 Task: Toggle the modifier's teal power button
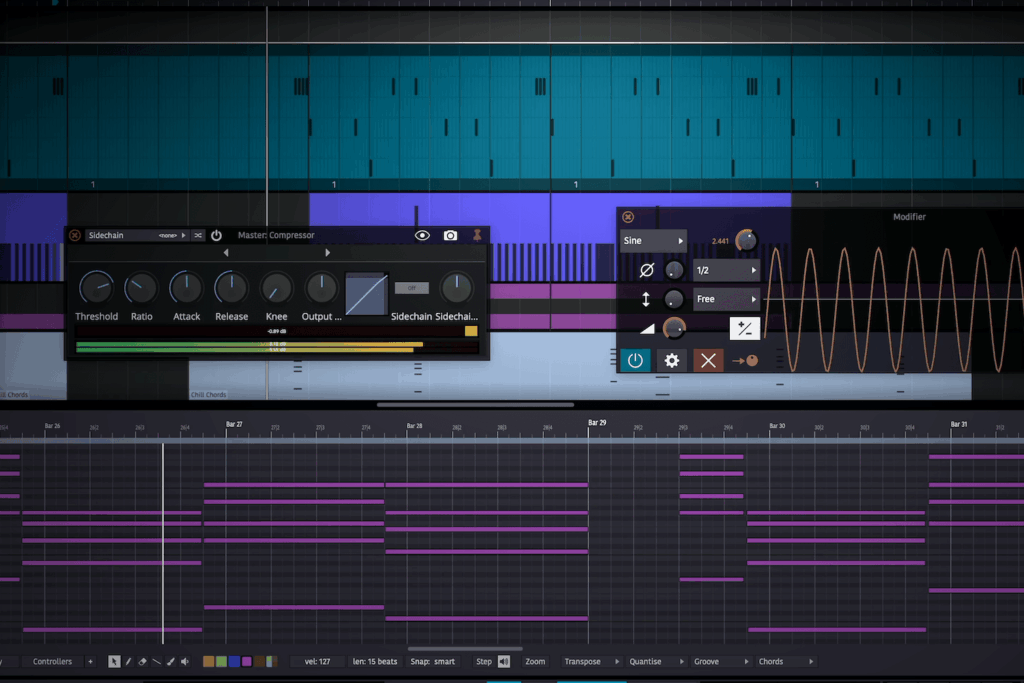pos(635,360)
